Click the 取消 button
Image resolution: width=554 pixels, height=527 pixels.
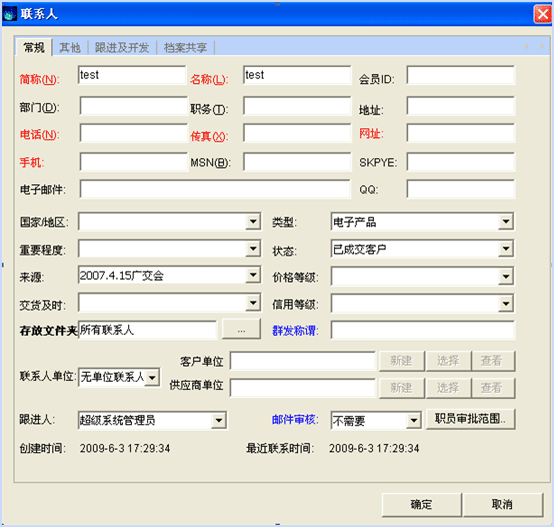coord(502,504)
